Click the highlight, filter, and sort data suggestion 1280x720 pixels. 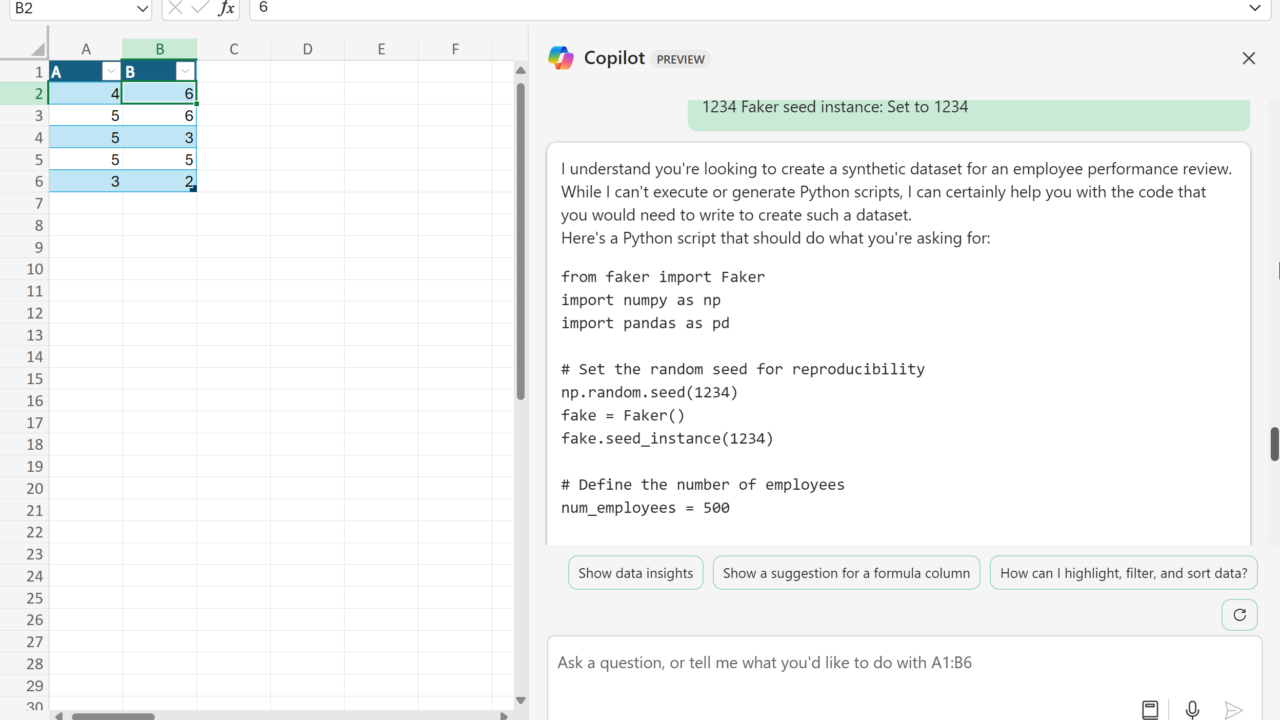click(x=1123, y=573)
